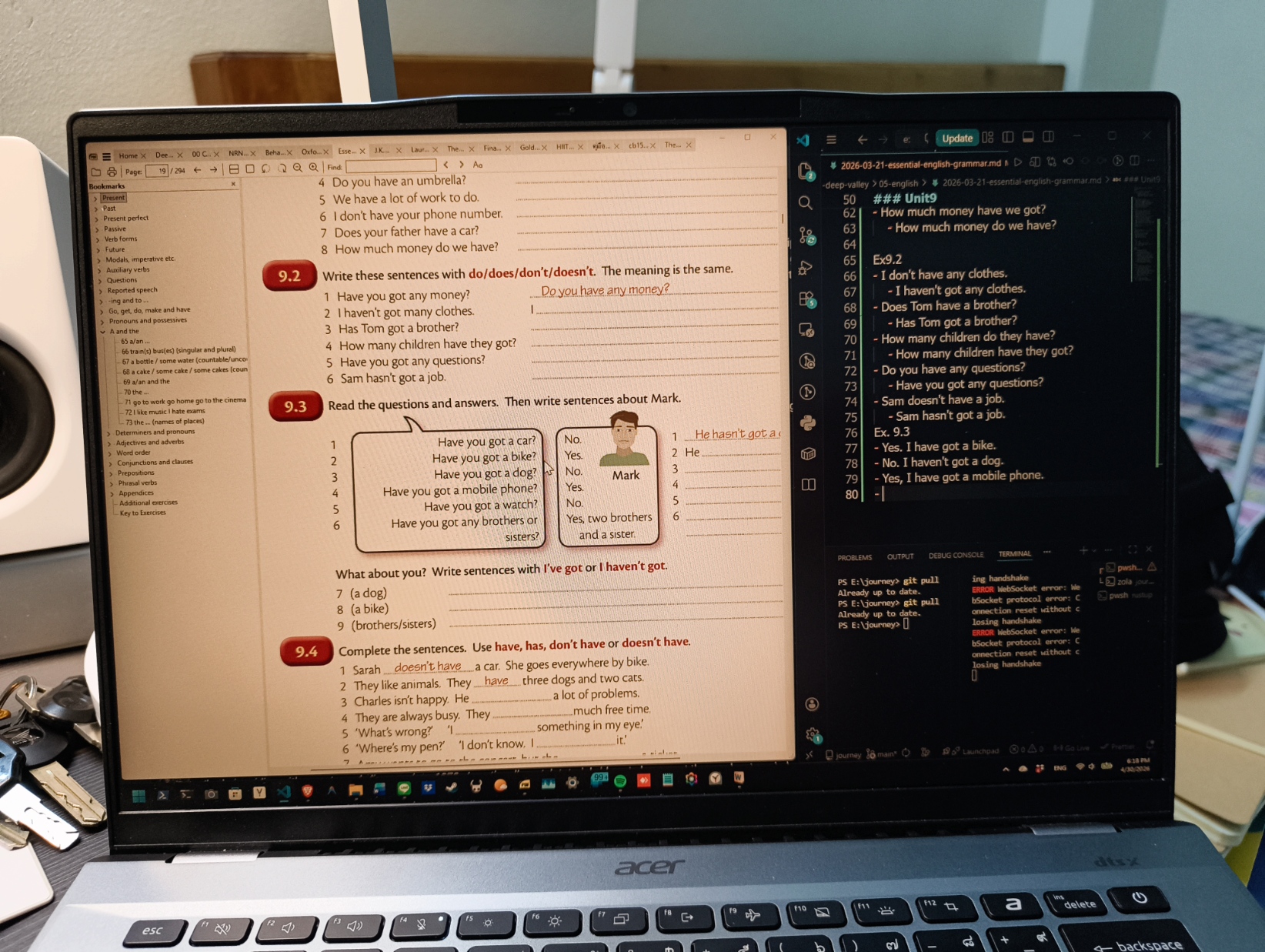Go to next page in PDF viewer
The image size is (1265, 952).
[x=214, y=170]
